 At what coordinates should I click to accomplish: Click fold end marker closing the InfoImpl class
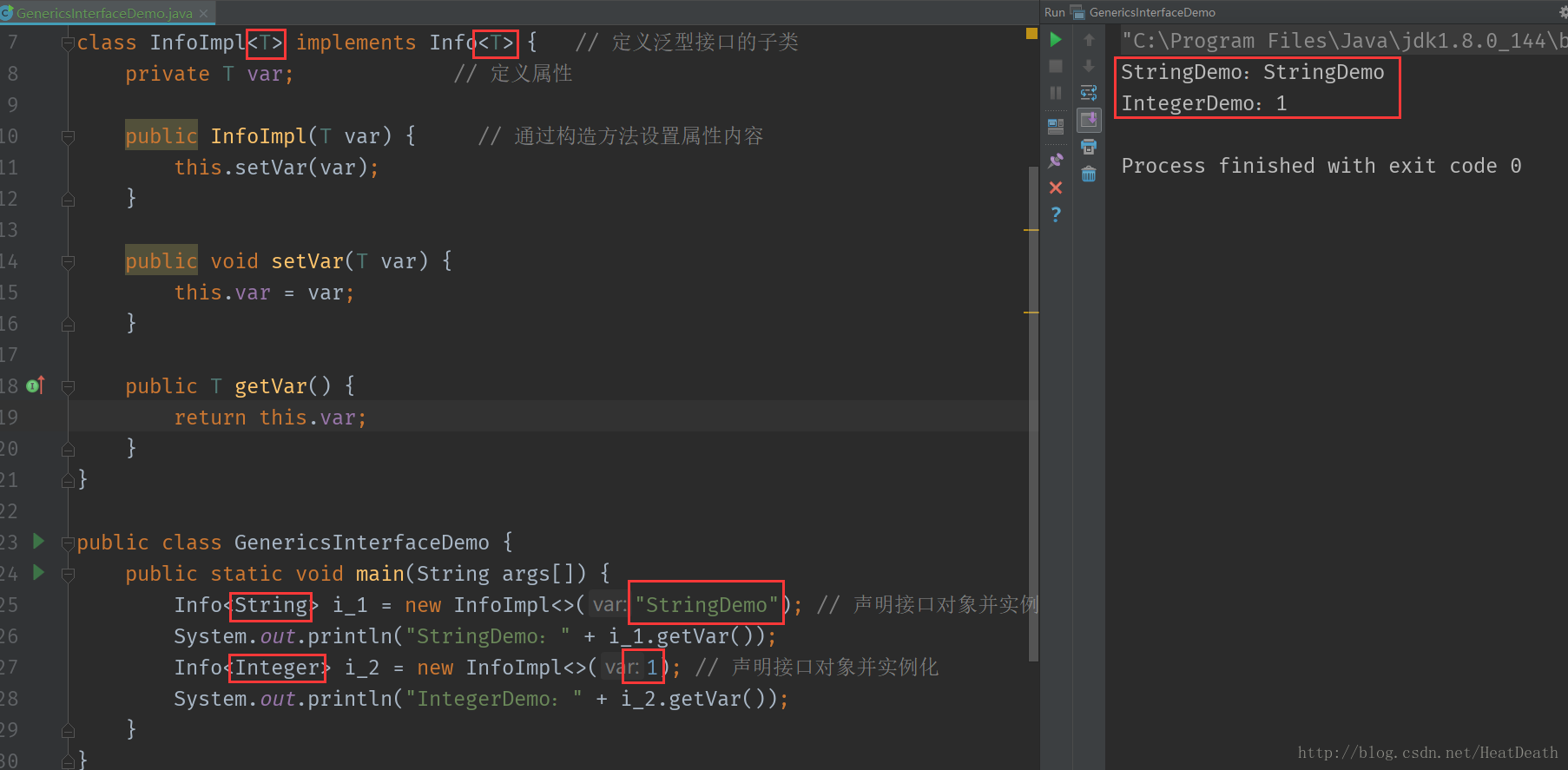68,480
